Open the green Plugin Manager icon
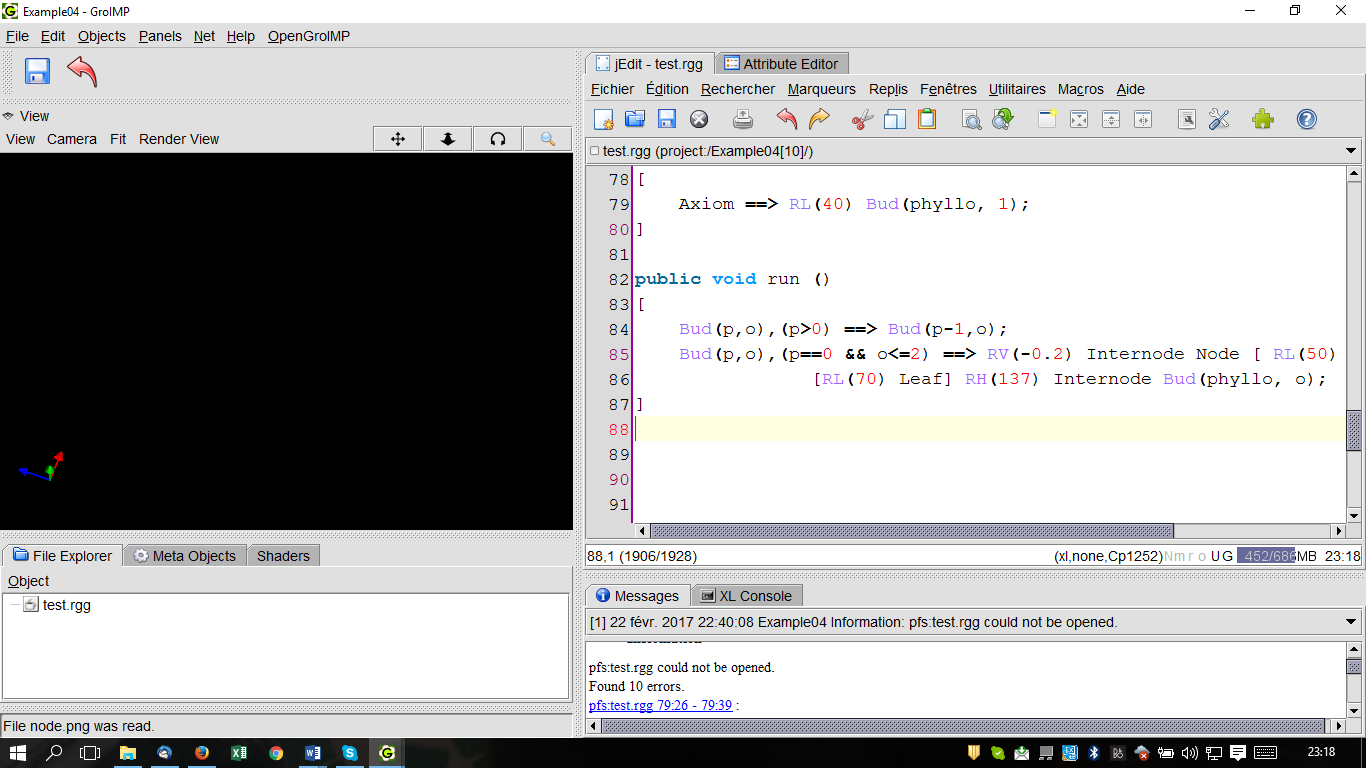 (x=1263, y=119)
